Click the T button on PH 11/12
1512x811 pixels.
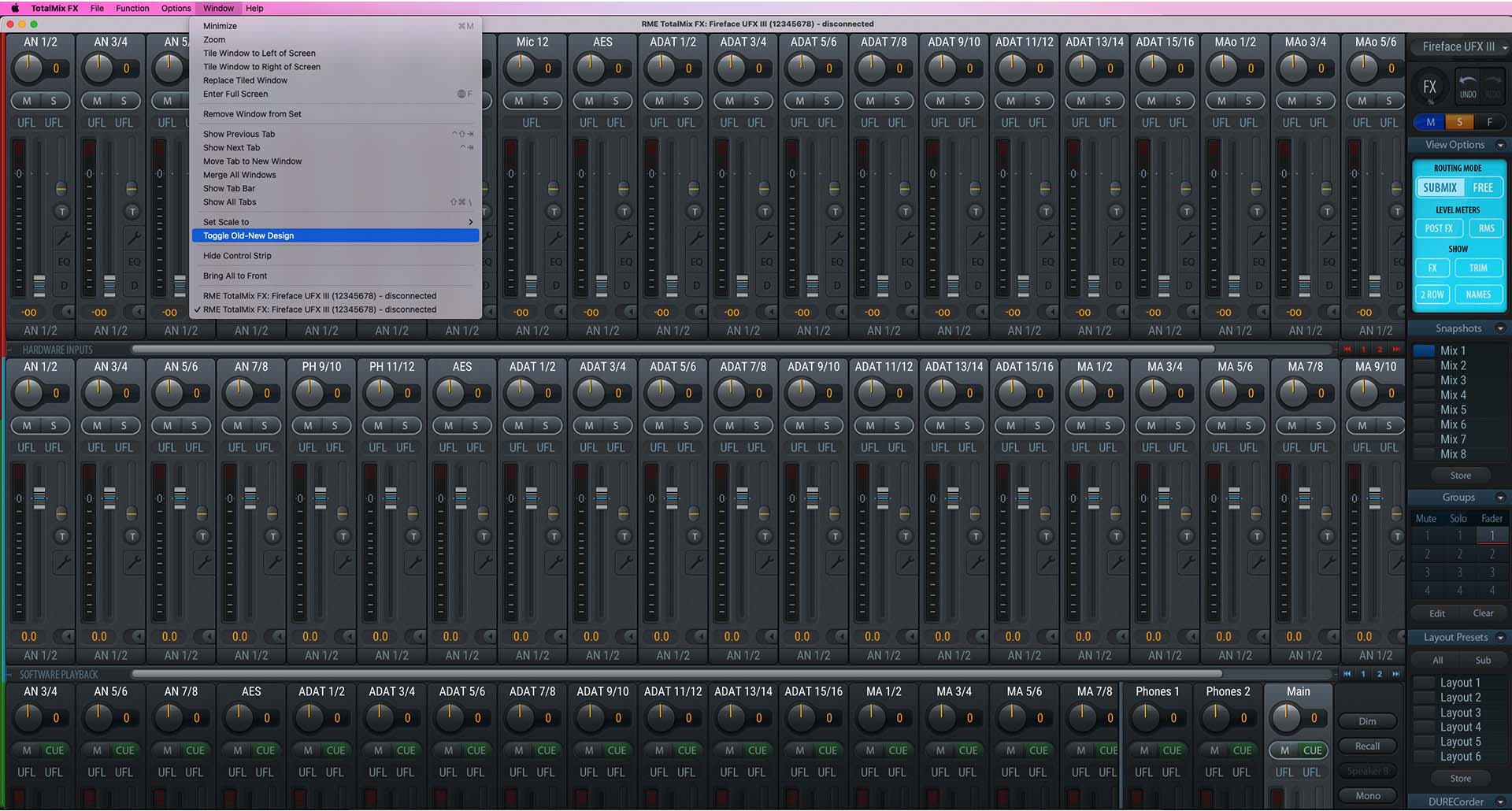click(413, 536)
